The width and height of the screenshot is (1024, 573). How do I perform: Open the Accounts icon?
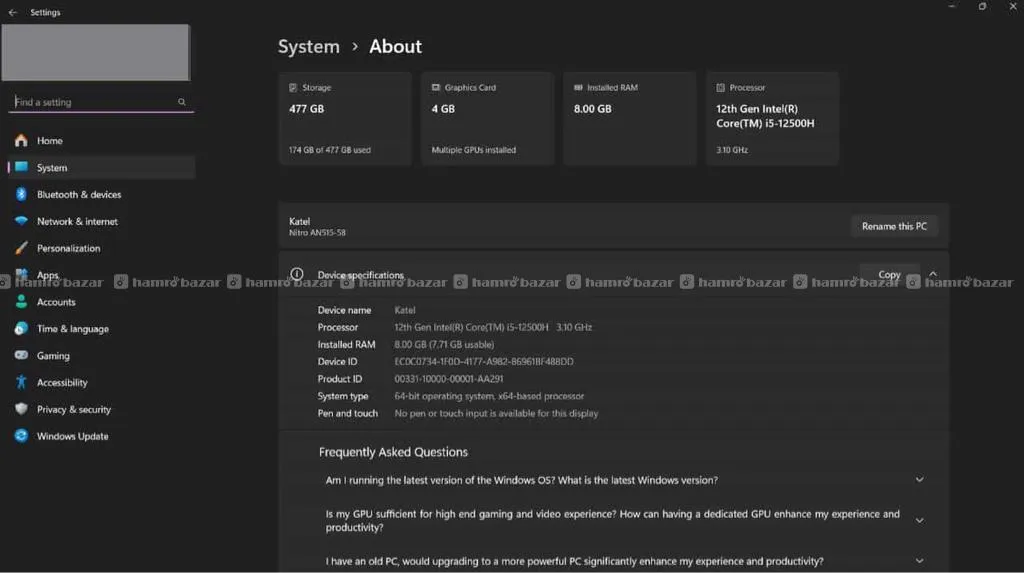click(21, 302)
